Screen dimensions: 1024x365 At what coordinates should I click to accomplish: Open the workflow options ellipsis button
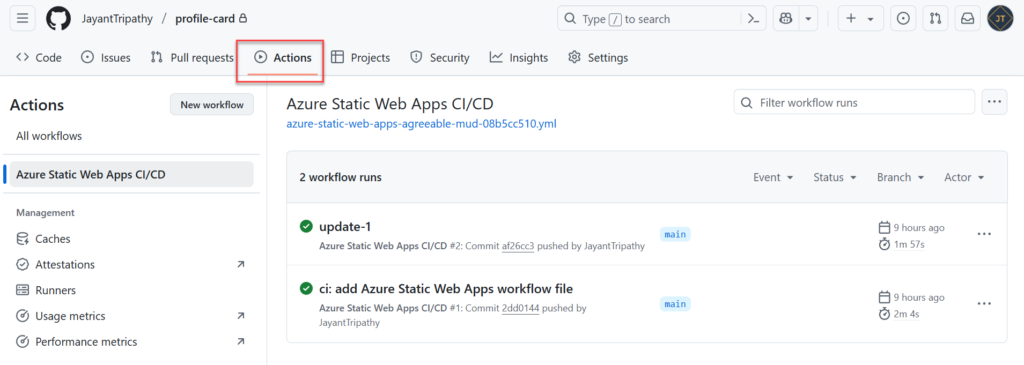995,102
